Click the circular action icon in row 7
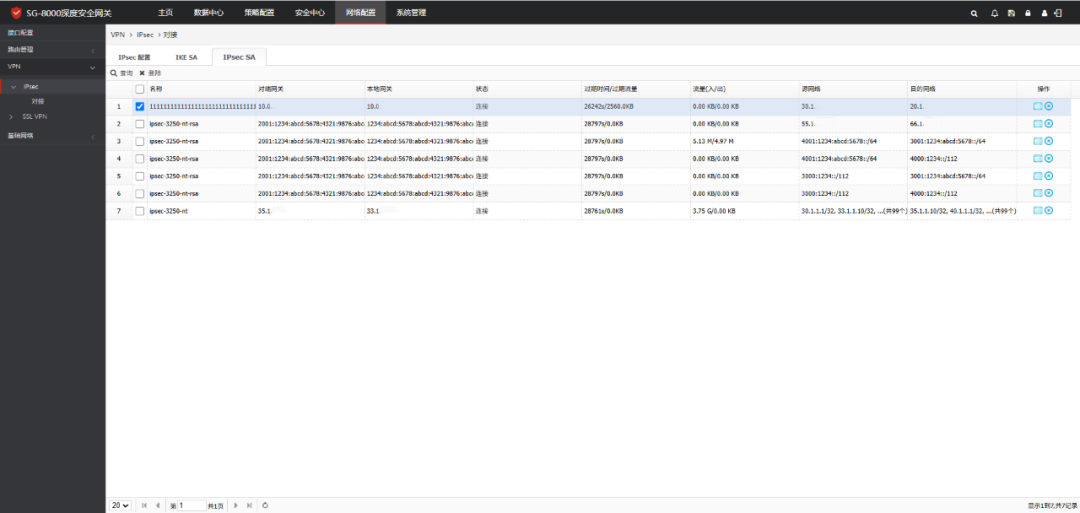Image resolution: width=1080 pixels, height=513 pixels. click(1049, 211)
